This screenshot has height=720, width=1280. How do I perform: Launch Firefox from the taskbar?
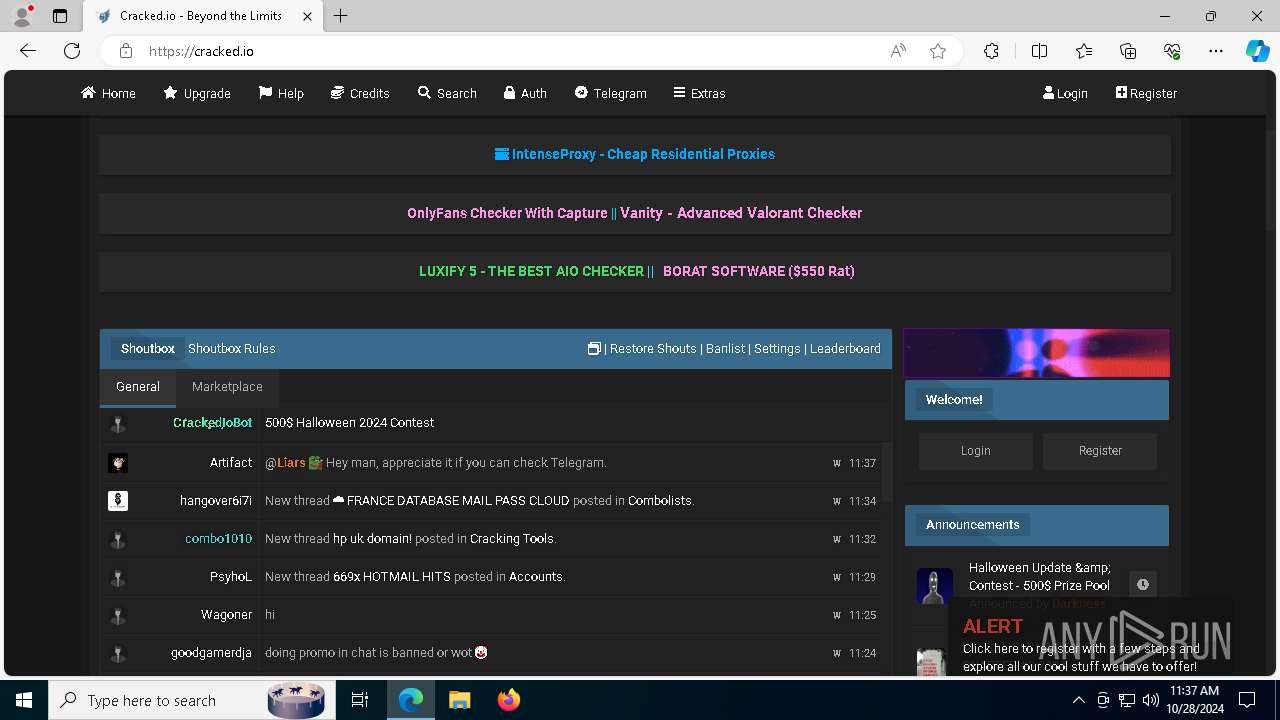tap(509, 700)
